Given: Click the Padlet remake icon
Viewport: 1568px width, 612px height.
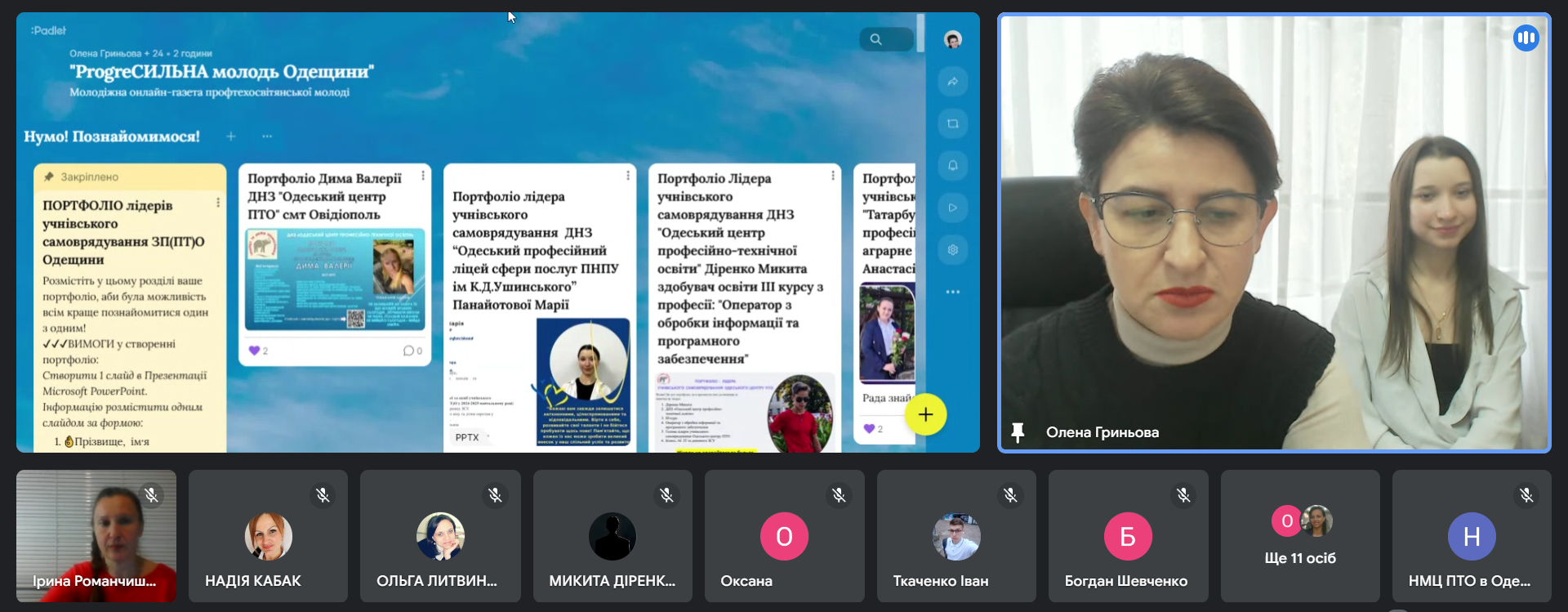Looking at the screenshot, I should click(952, 124).
